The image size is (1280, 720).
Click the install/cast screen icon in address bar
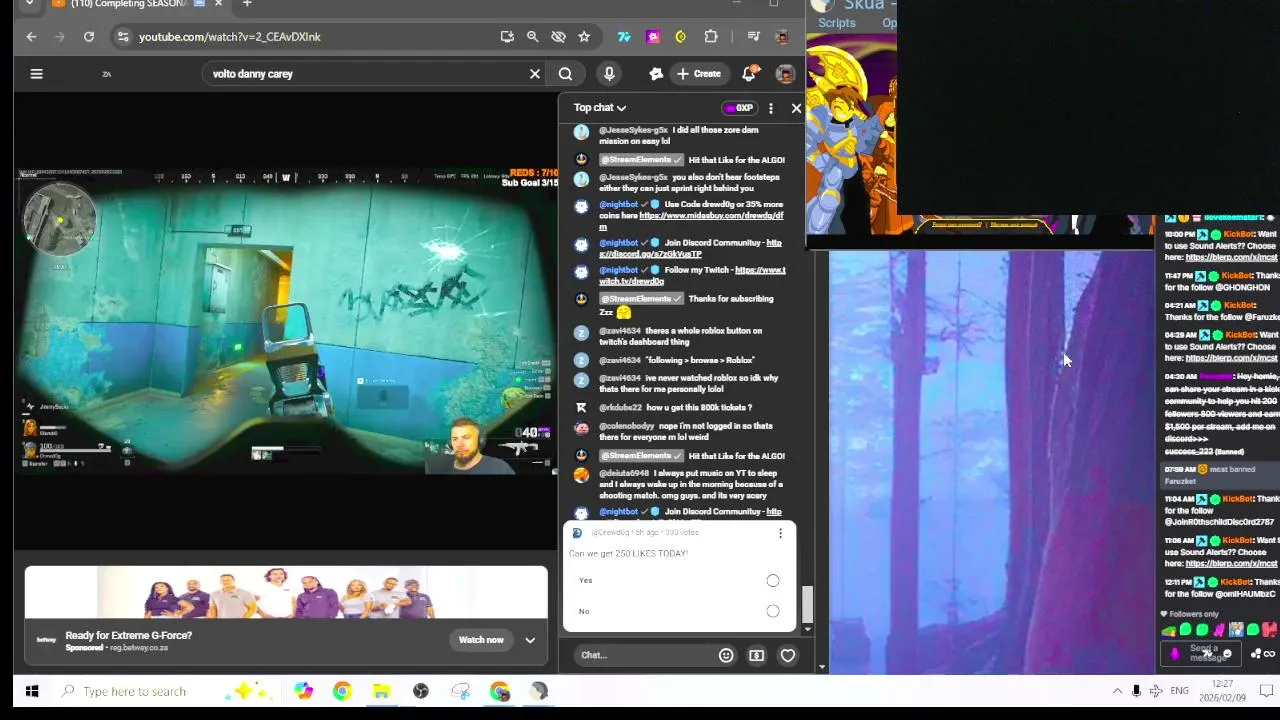click(507, 37)
